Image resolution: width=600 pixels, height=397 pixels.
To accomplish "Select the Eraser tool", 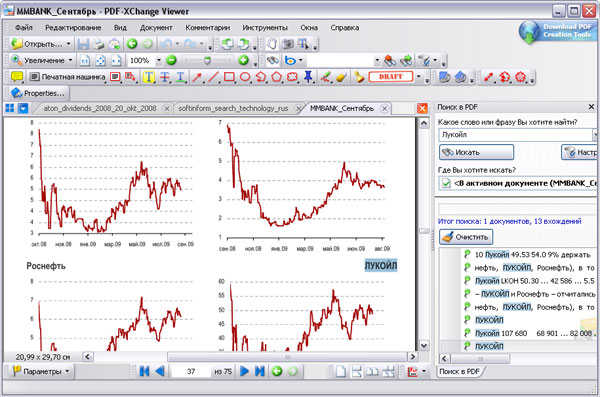I will click(x=341, y=77).
